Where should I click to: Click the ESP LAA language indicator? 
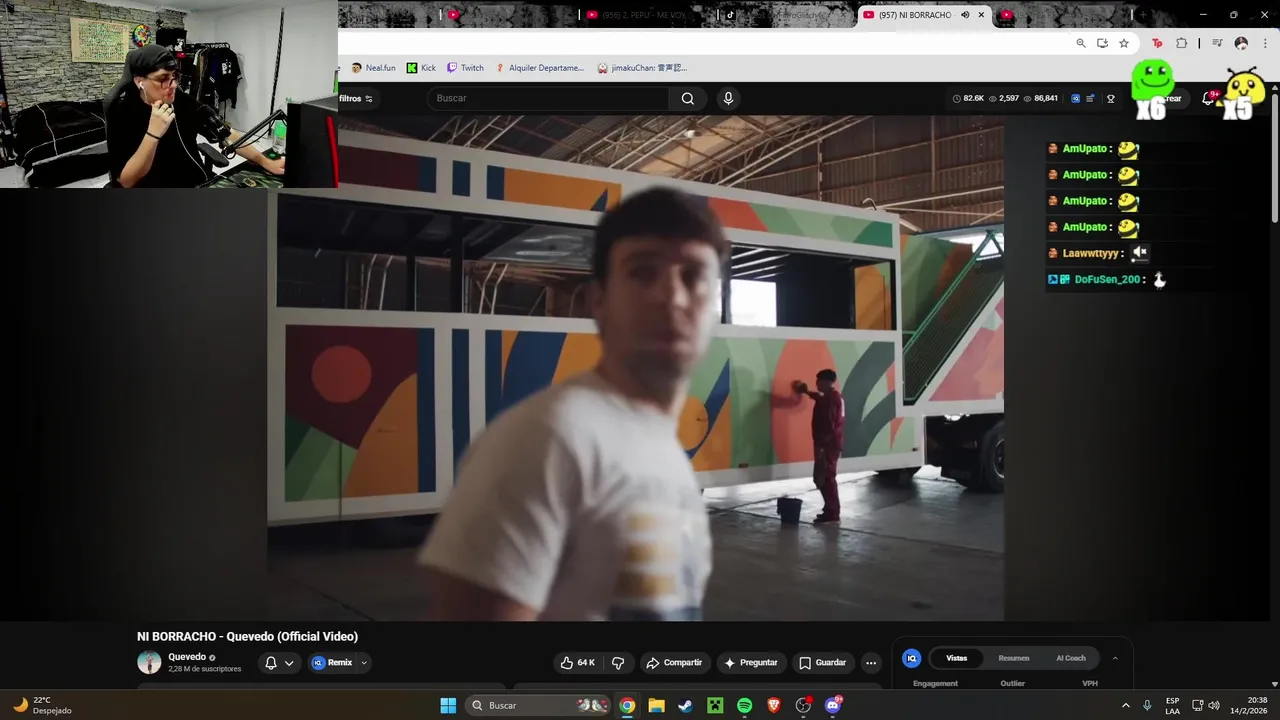1172,705
